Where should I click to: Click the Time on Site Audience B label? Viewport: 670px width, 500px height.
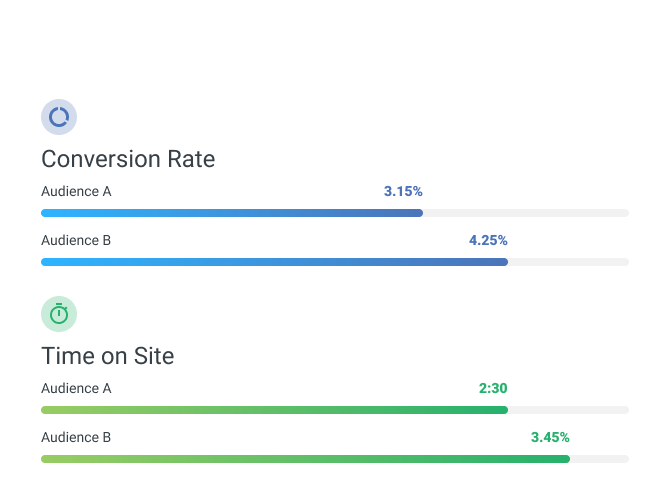[x=76, y=437]
